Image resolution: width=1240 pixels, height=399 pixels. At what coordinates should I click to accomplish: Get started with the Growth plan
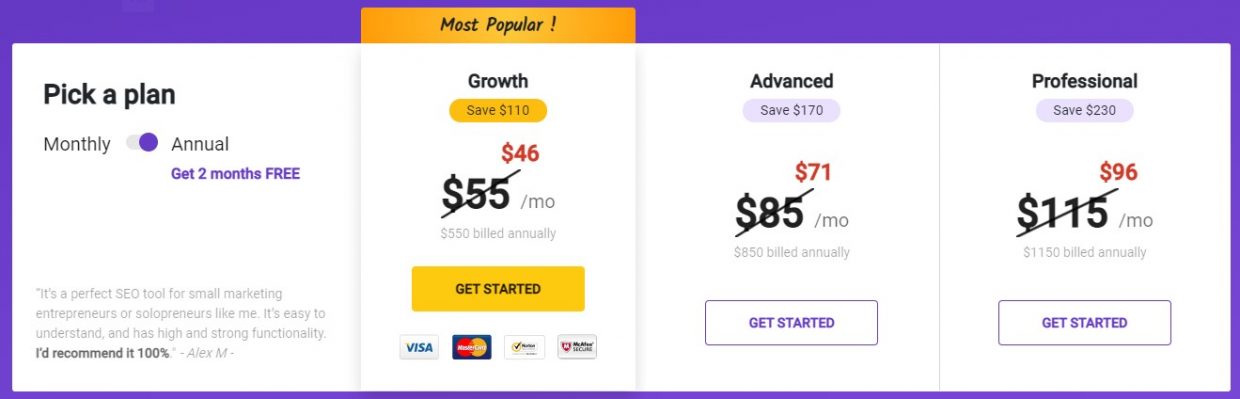(498, 289)
